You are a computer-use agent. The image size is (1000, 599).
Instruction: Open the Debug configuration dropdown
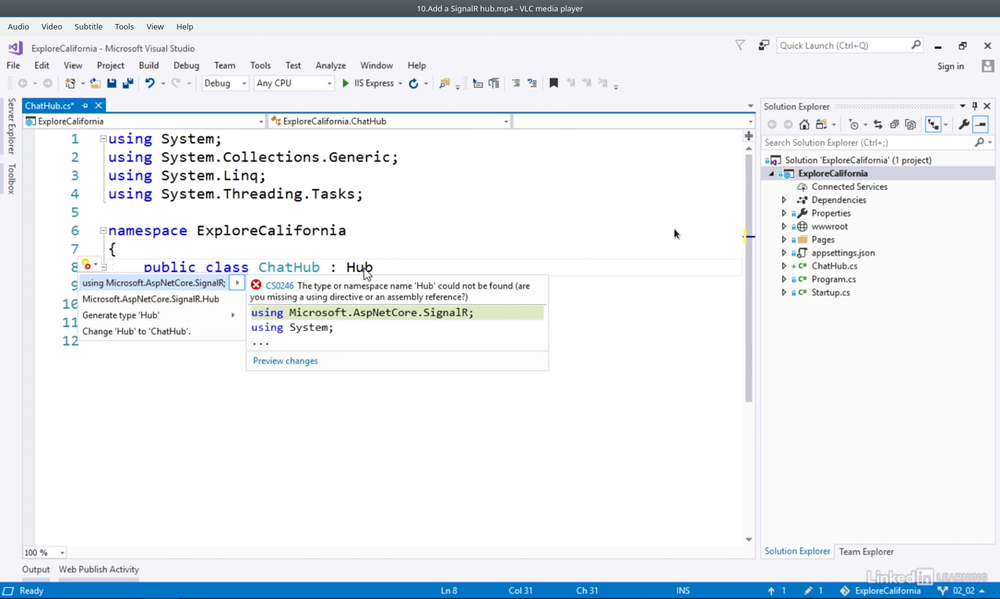(225, 84)
